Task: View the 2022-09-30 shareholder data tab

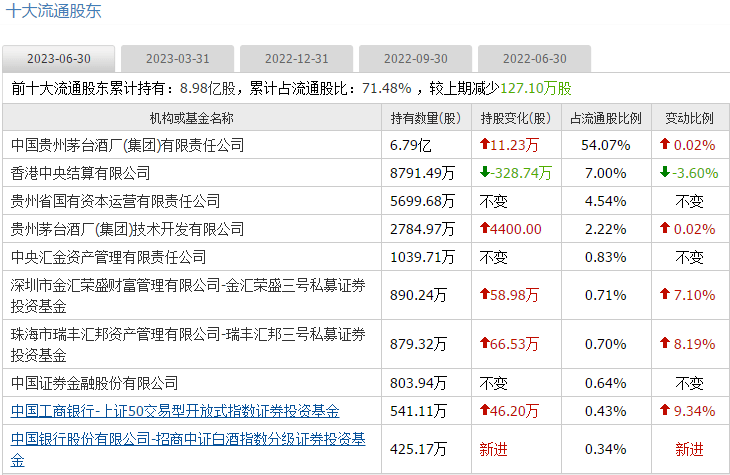Action: click(416, 58)
